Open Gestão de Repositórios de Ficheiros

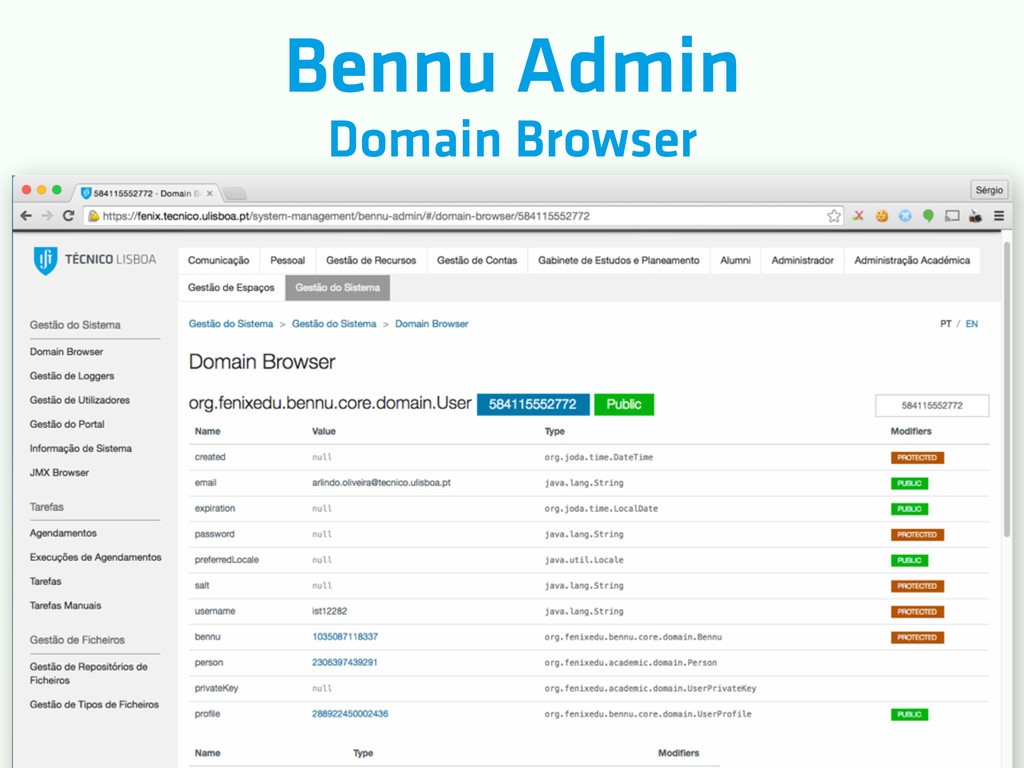click(88, 673)
